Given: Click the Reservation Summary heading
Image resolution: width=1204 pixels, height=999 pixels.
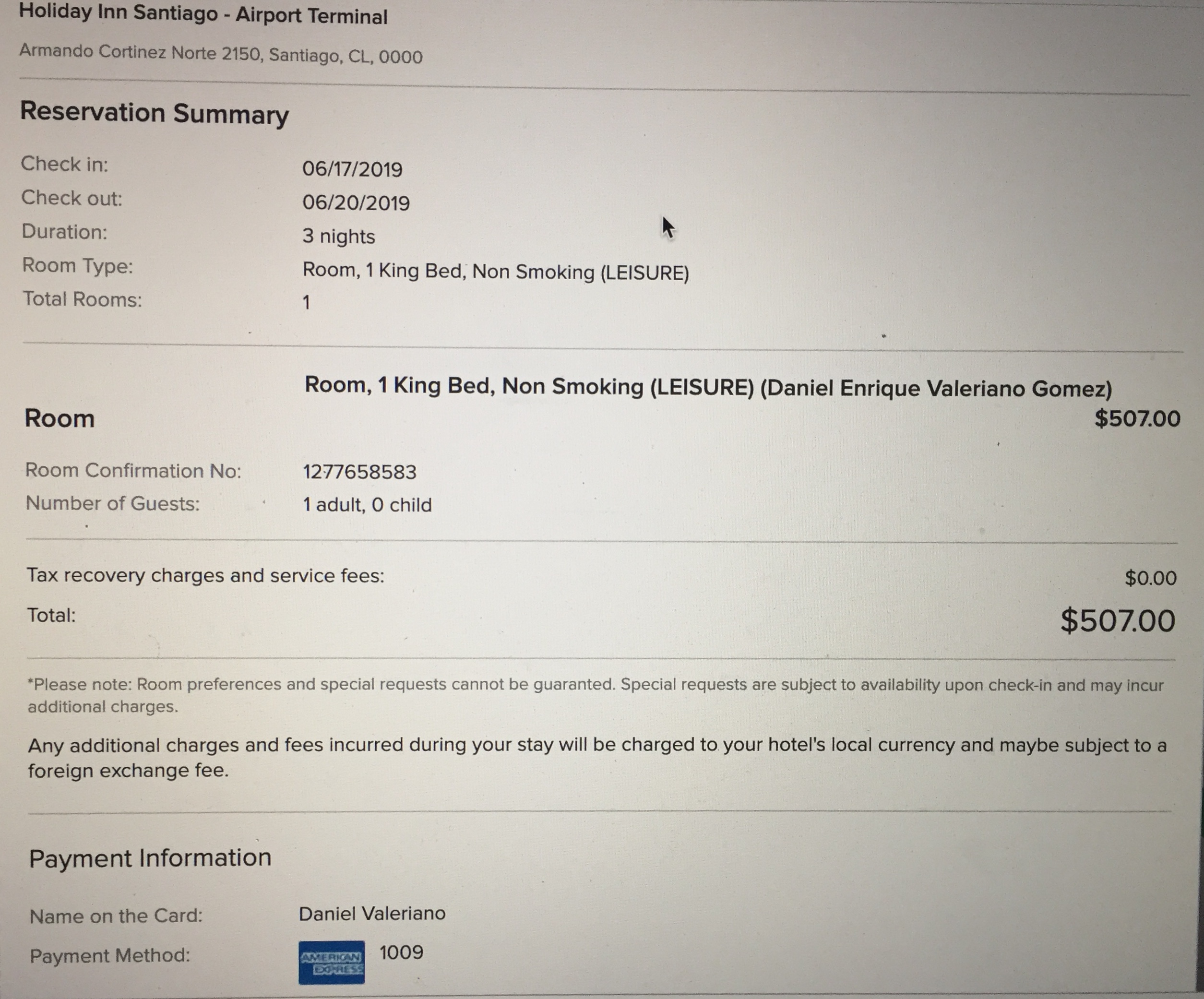Looking at the screenshot, I should (155, 113).
